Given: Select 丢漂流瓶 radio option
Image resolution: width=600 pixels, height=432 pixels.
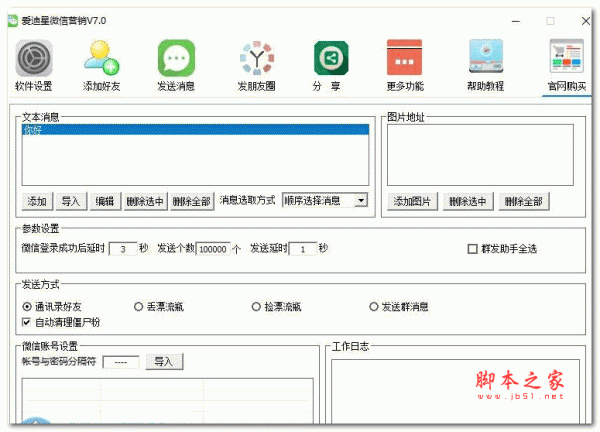Looking at the screenshot, I should coord(138,306).
